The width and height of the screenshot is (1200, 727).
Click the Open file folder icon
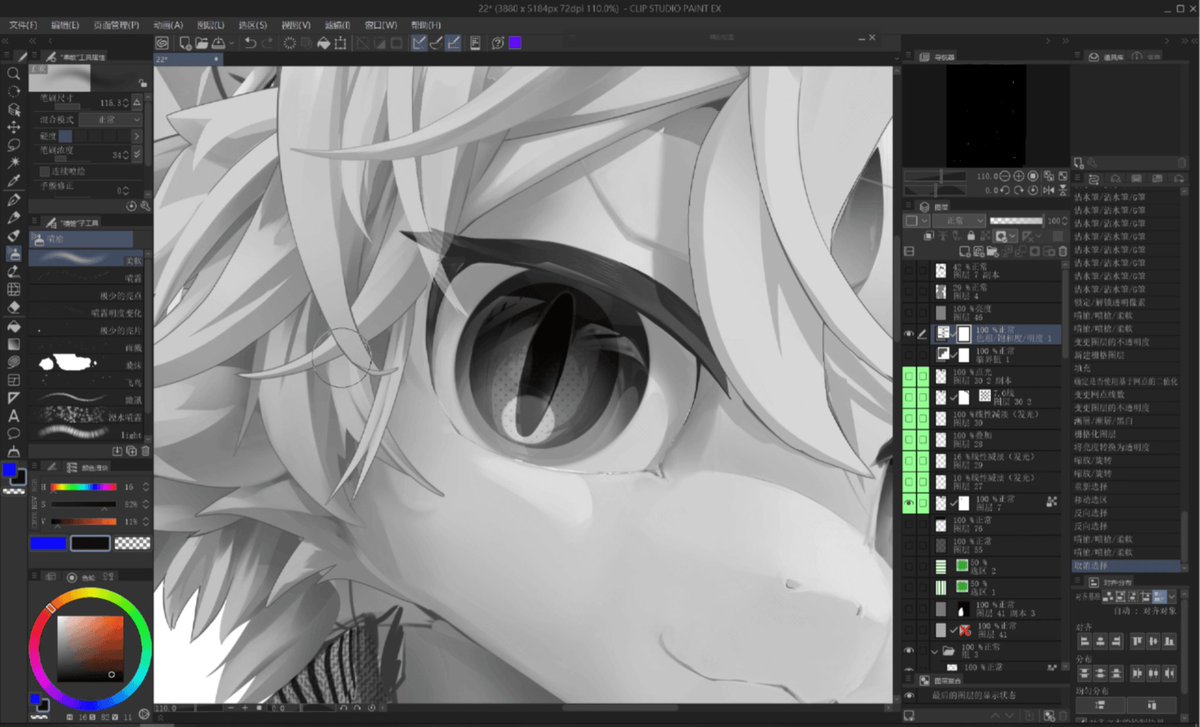pos(202,43)
